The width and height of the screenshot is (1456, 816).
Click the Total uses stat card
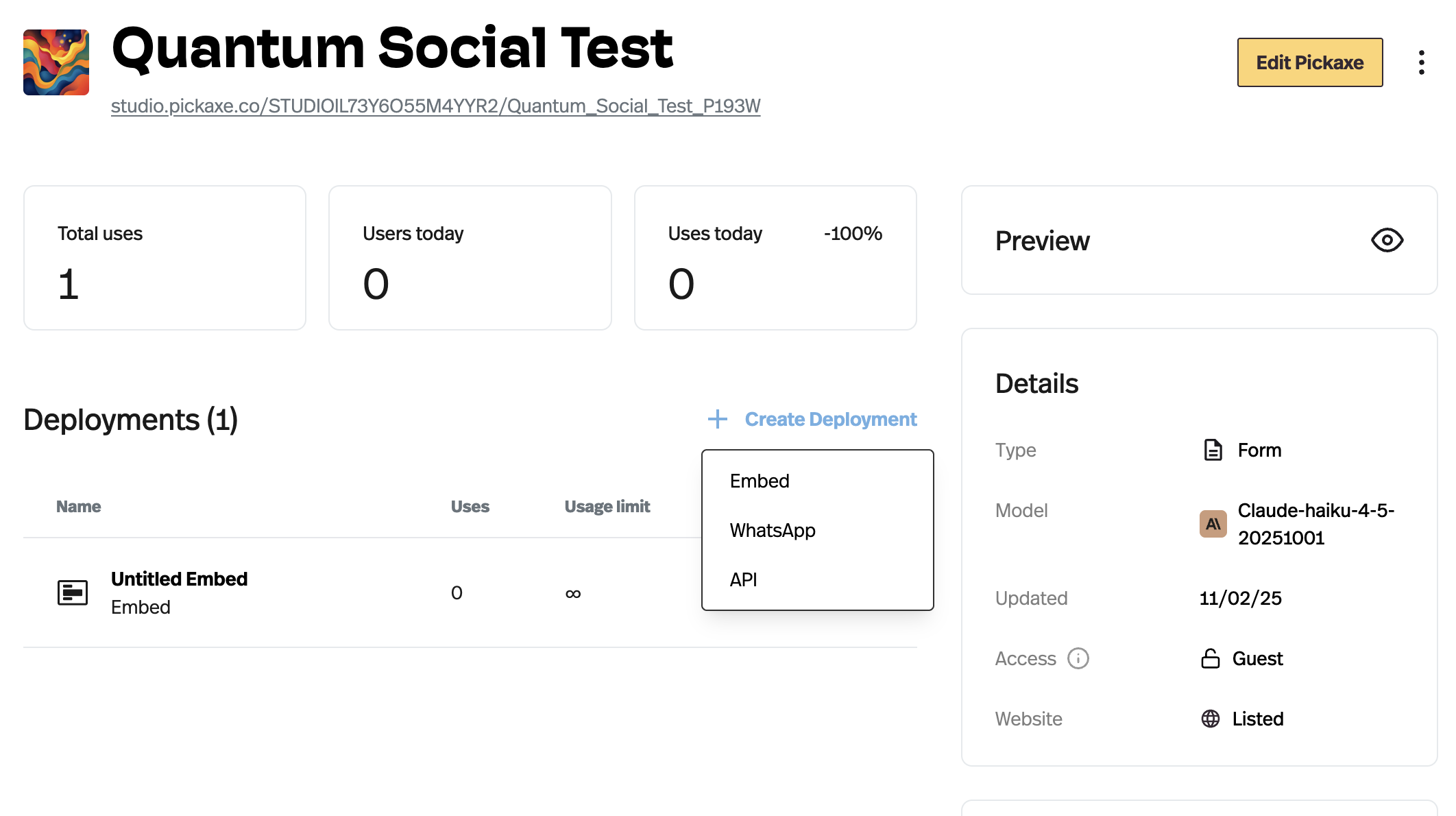(x=165, y=258)
